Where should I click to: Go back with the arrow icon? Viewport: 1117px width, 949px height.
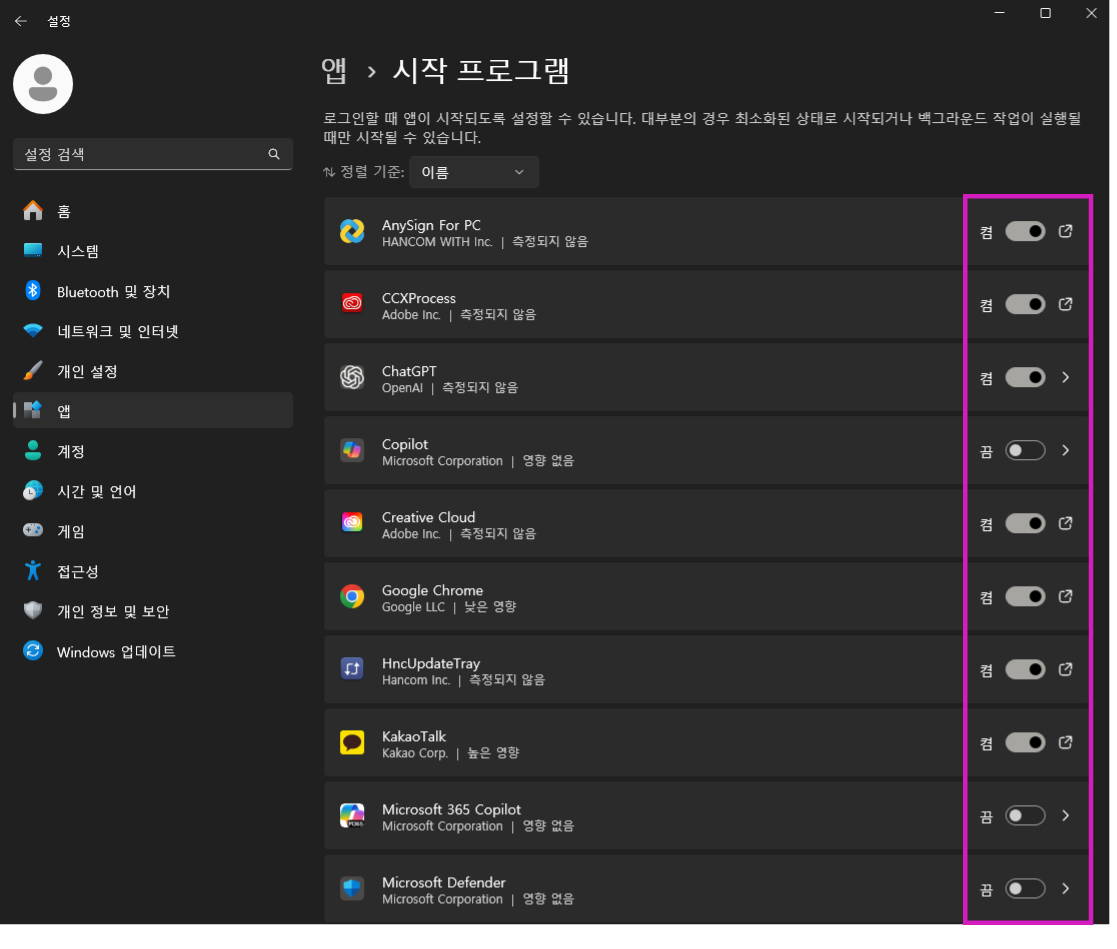(21, 21)
